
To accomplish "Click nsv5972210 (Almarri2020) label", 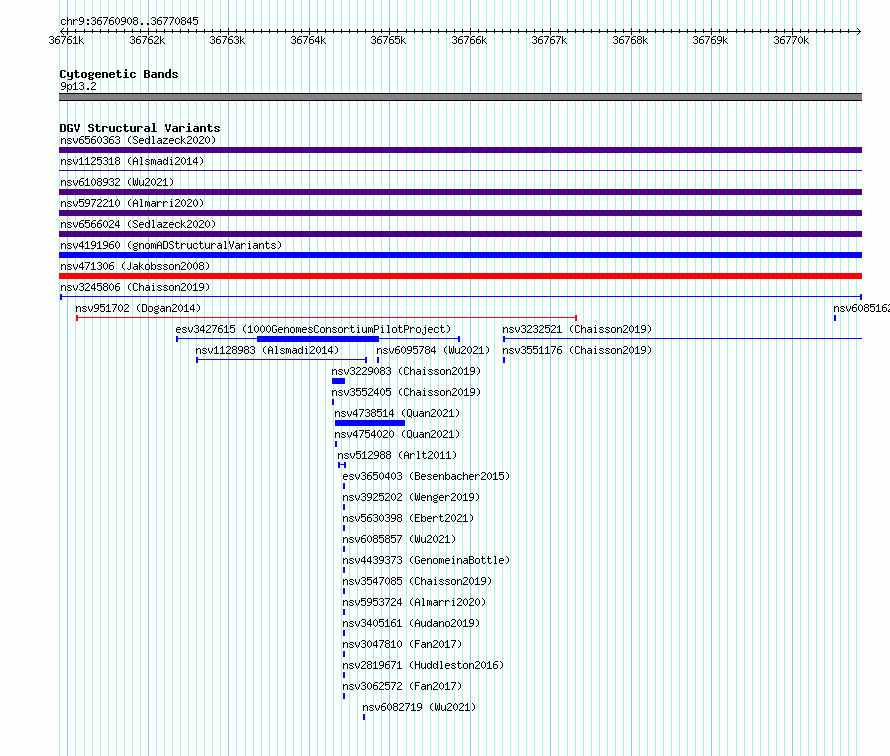I will [132, 203].
